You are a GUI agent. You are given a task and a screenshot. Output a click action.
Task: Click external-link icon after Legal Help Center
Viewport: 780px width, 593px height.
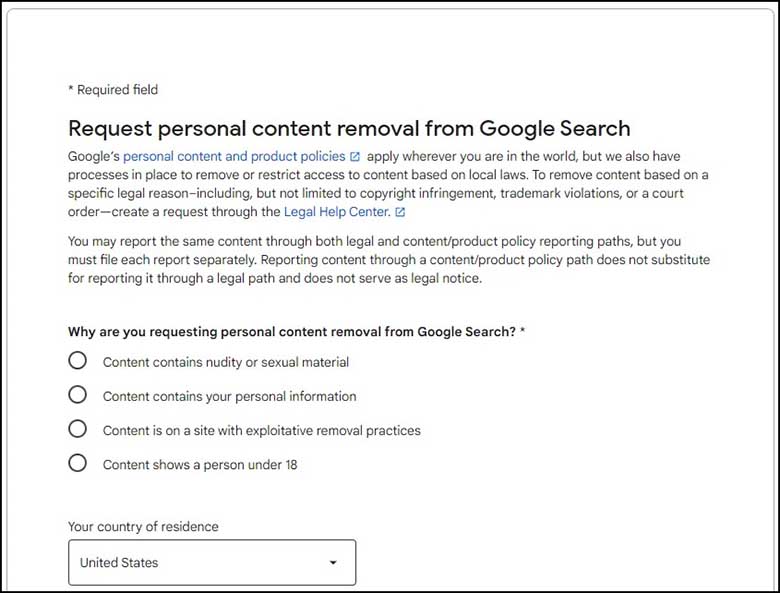[400, 212]
